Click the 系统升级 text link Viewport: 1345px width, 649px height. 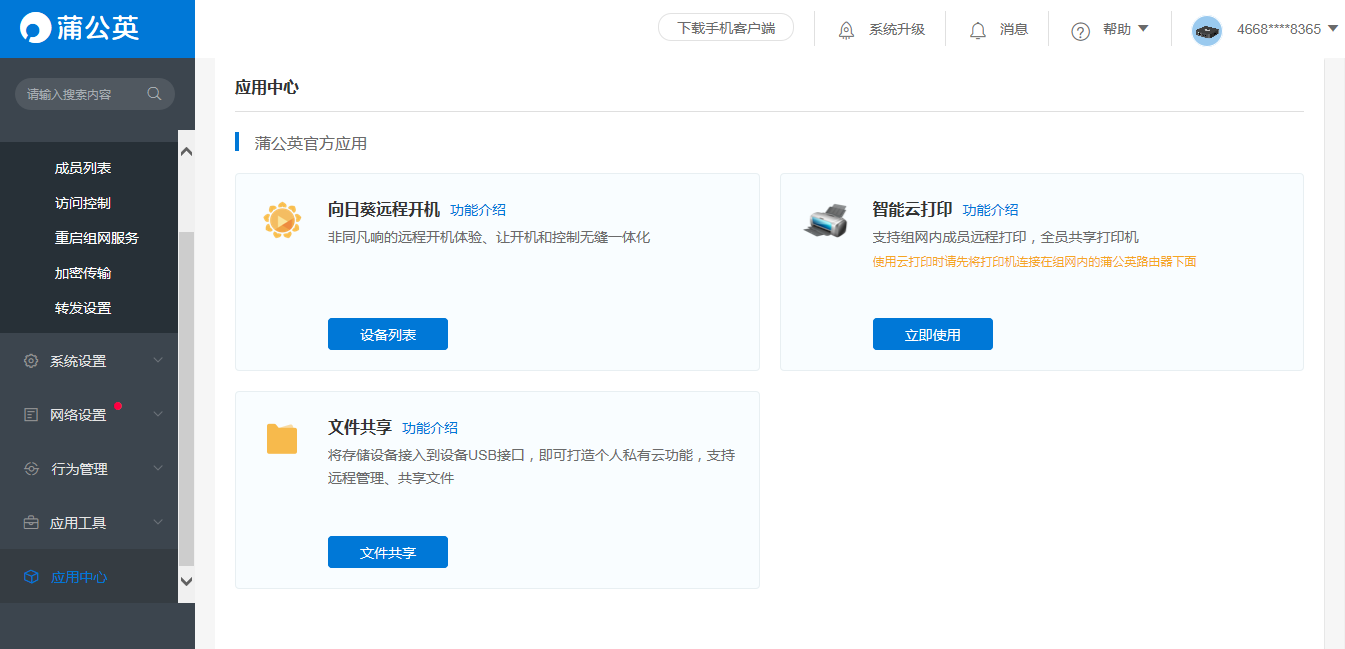897,30
